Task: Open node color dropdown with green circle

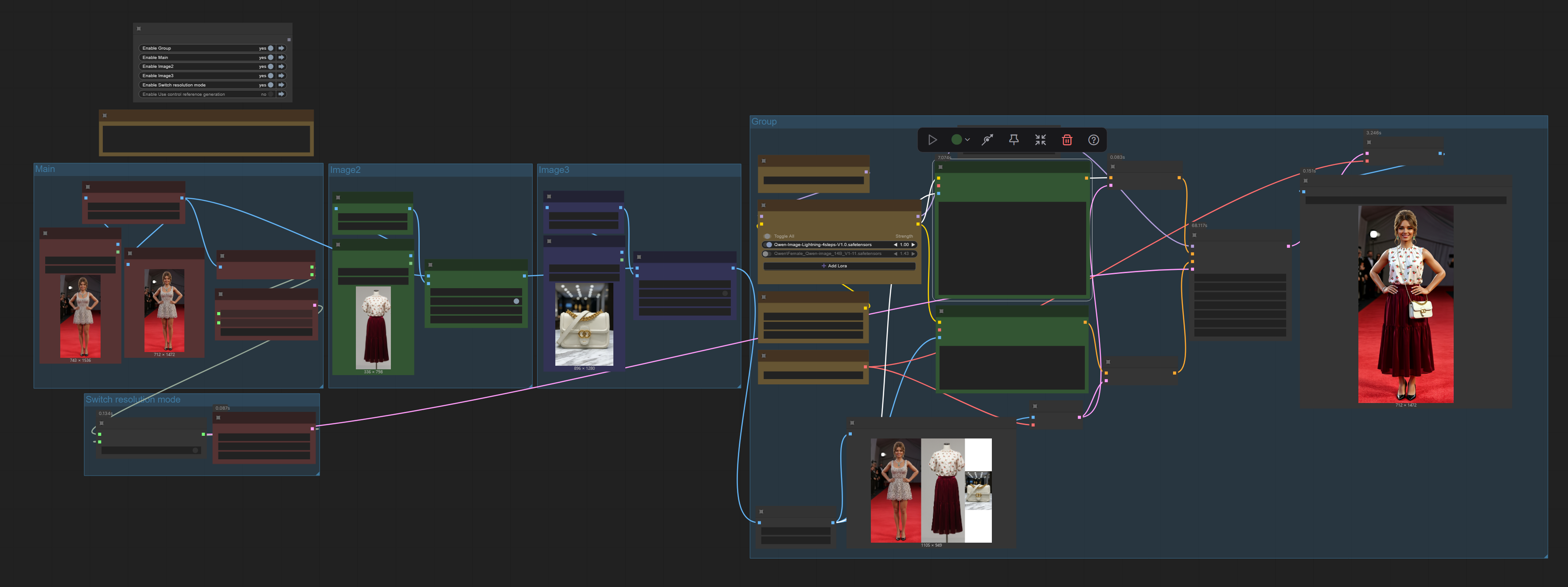Action: [x=960, y=140]
